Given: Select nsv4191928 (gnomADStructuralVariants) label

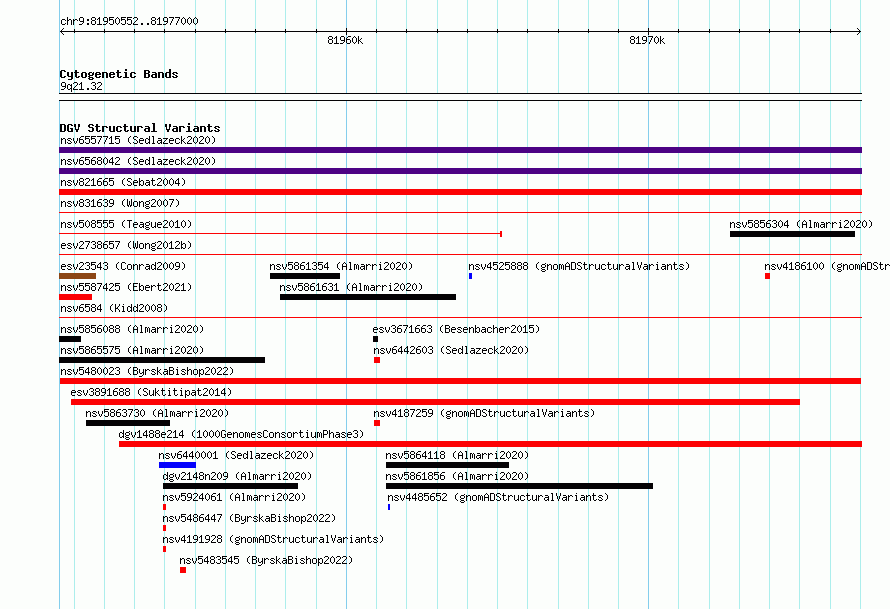Looking at the screenshot, I should tap(273, 539).
